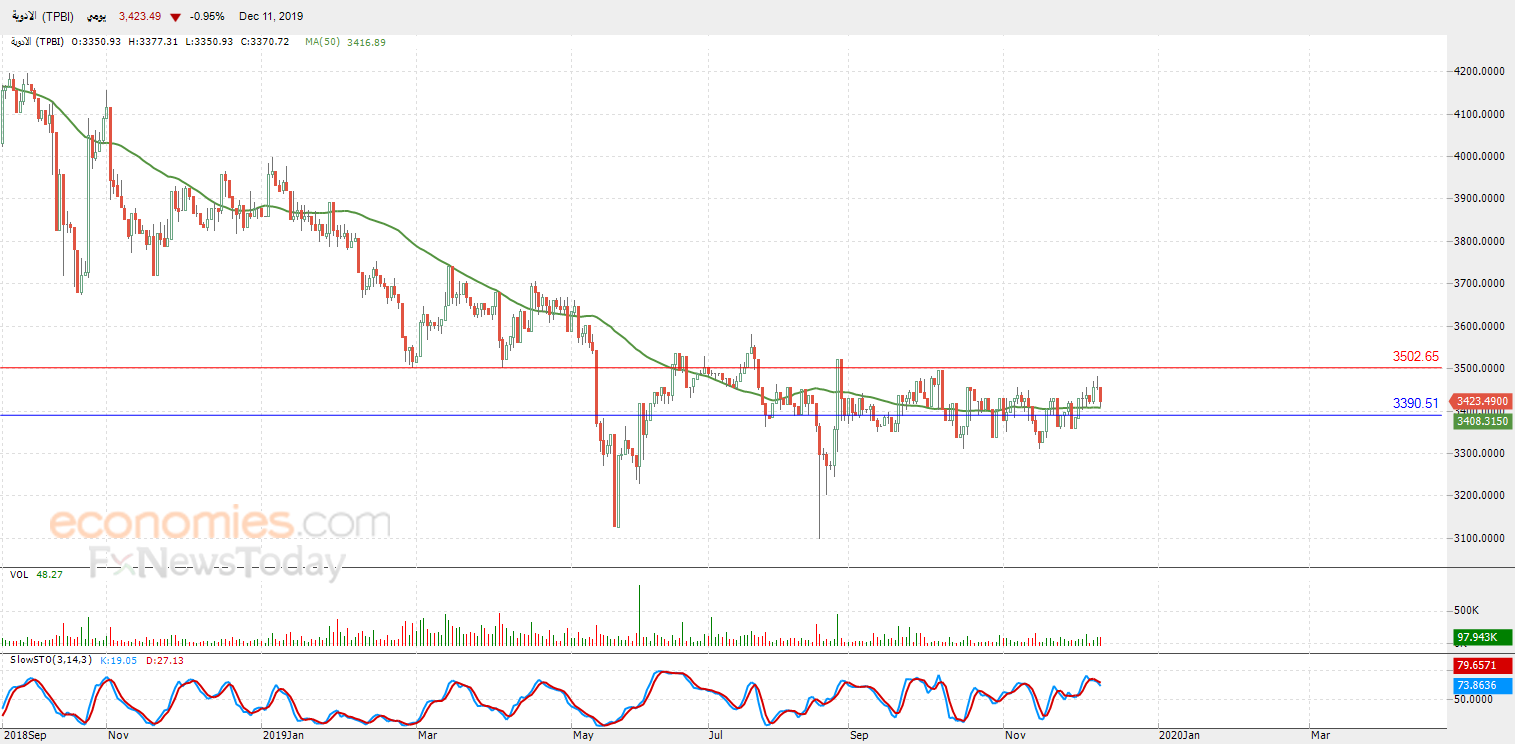This screenshot has width=1515, height=744.
Task: Click the red 3423.4900 current price tag
Action: pos(1482,401)
